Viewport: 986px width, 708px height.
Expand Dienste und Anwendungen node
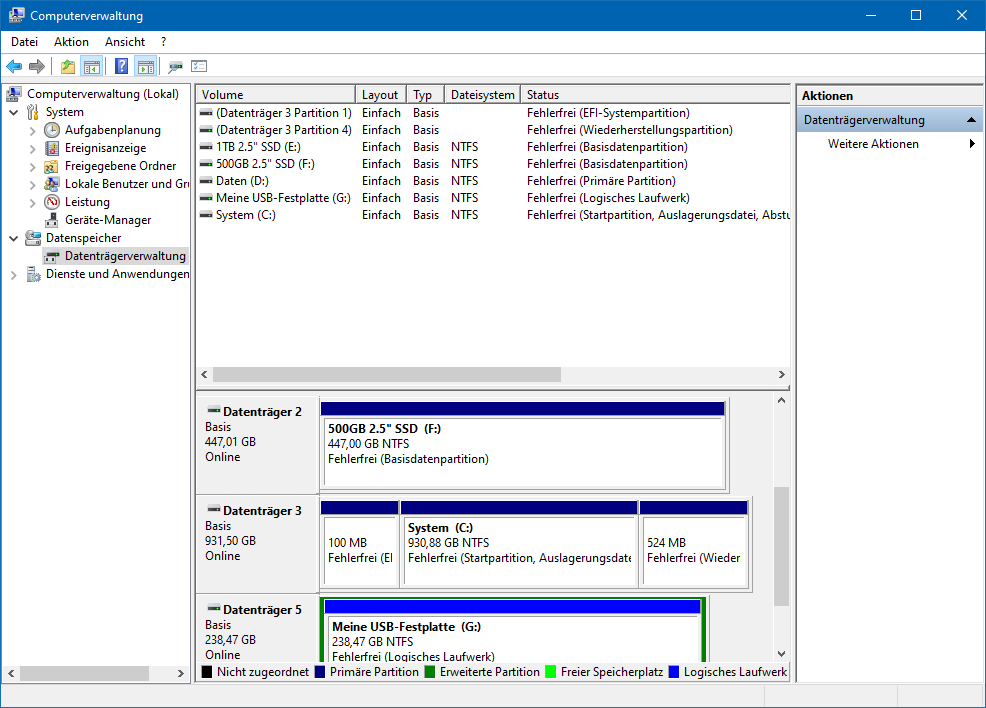(x=13, y=275)
